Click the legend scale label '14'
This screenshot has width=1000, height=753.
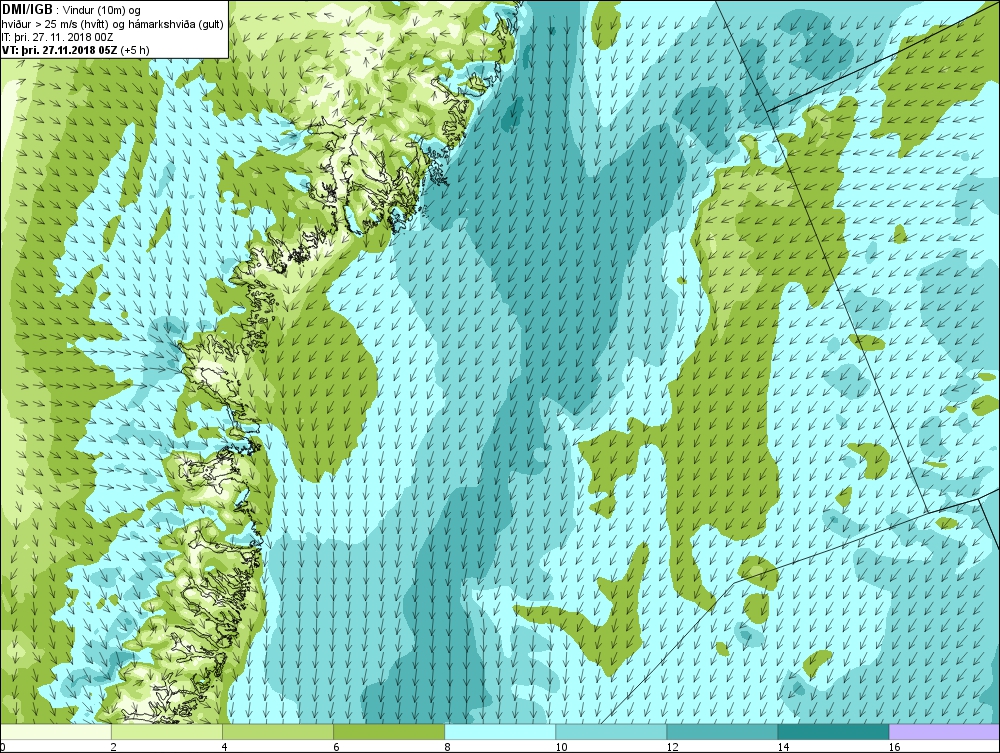click(x=783, y=747)
